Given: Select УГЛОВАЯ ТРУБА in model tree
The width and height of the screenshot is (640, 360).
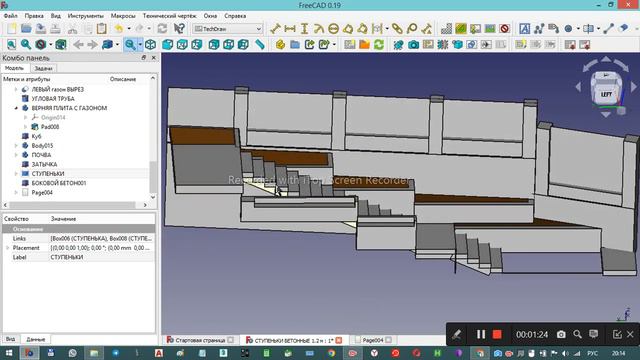Looking at the screenshot, I should 53,98.
